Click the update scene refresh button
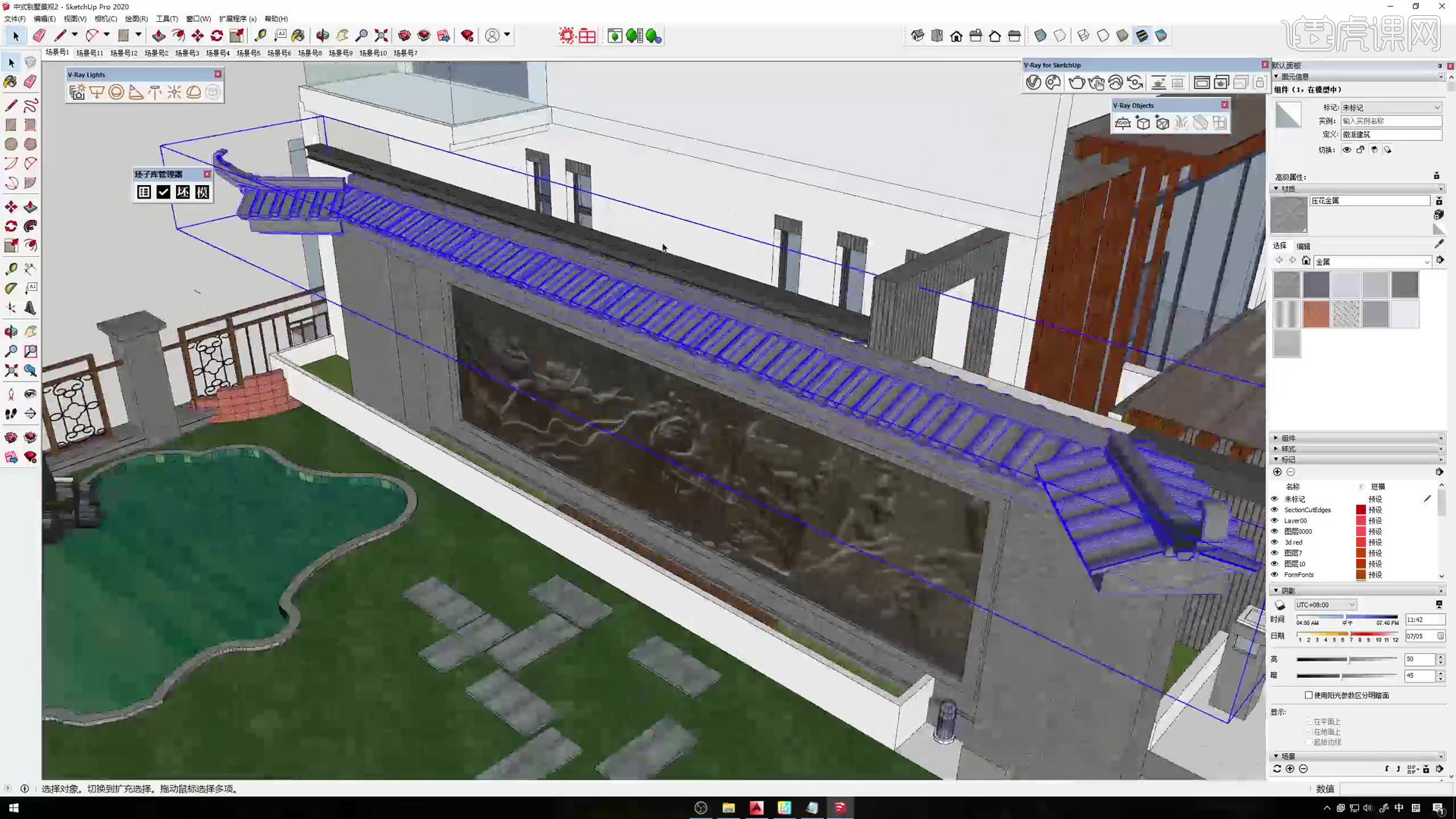1456x819 pixels. point(1277,769)
